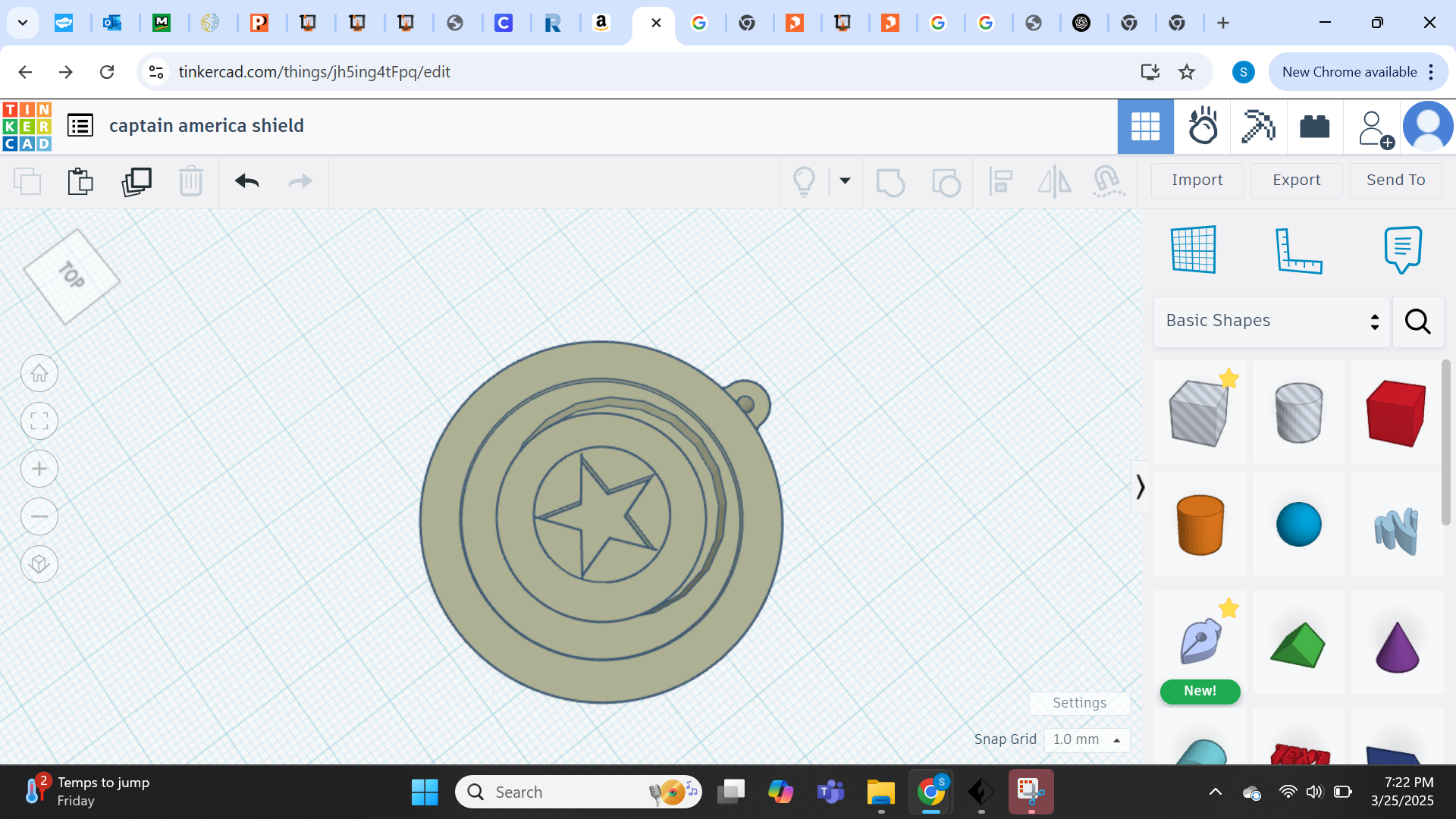Select the Notes tool

point(1402,249)
